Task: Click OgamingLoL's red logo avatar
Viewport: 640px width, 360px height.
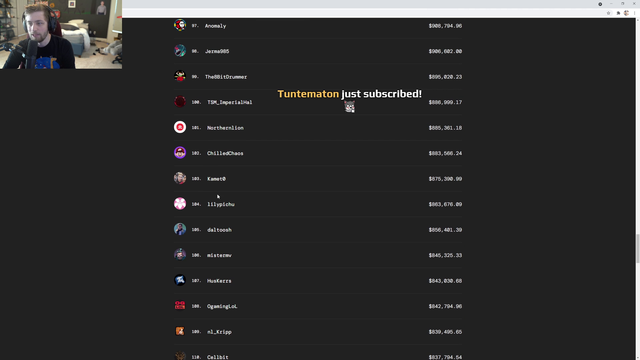Action: 180,306
